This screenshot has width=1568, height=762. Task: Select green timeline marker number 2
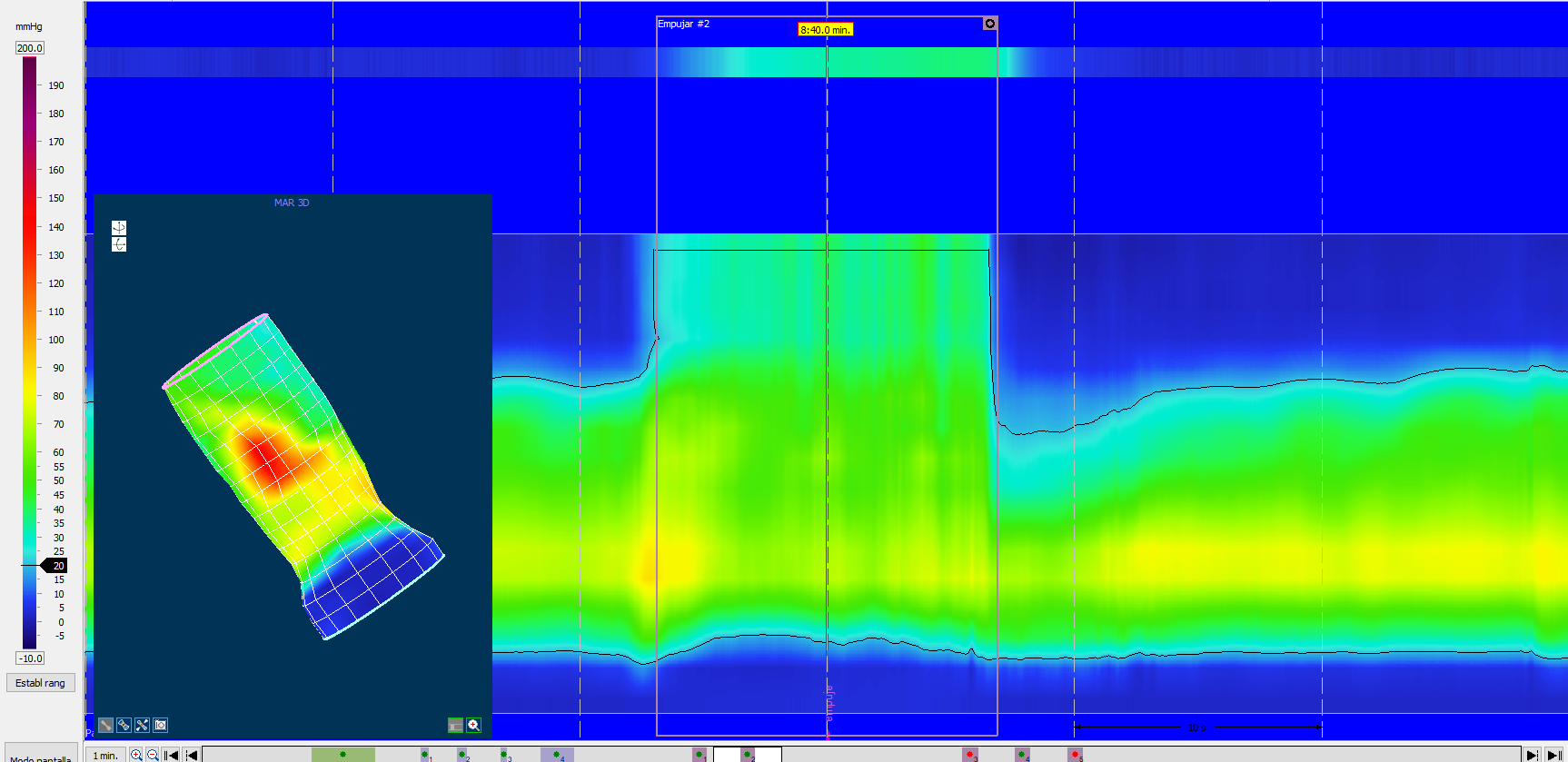(x=461, y=755)
